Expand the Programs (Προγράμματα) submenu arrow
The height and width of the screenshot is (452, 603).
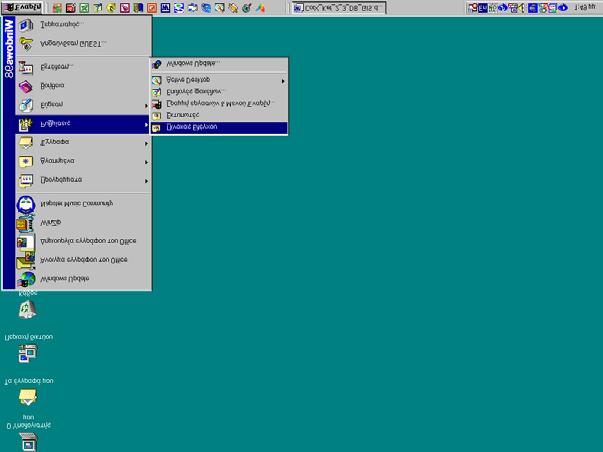[x=146, y=181]
